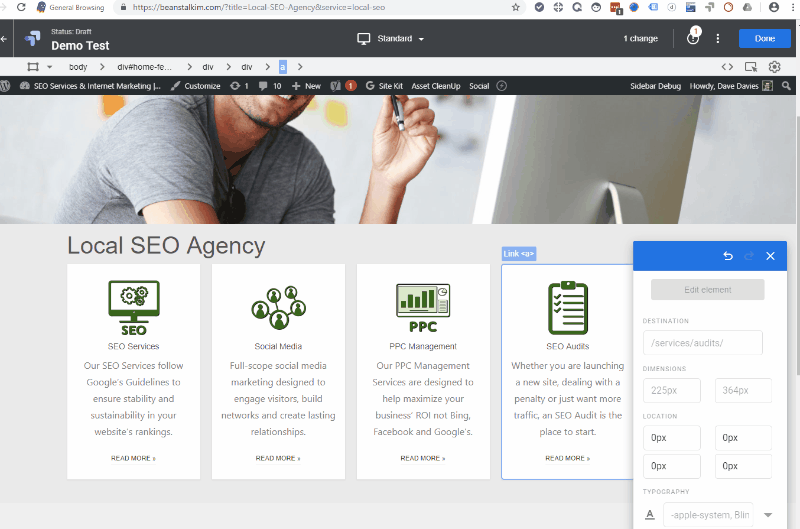Close the blue editor panel

click(x=770, y=256)
